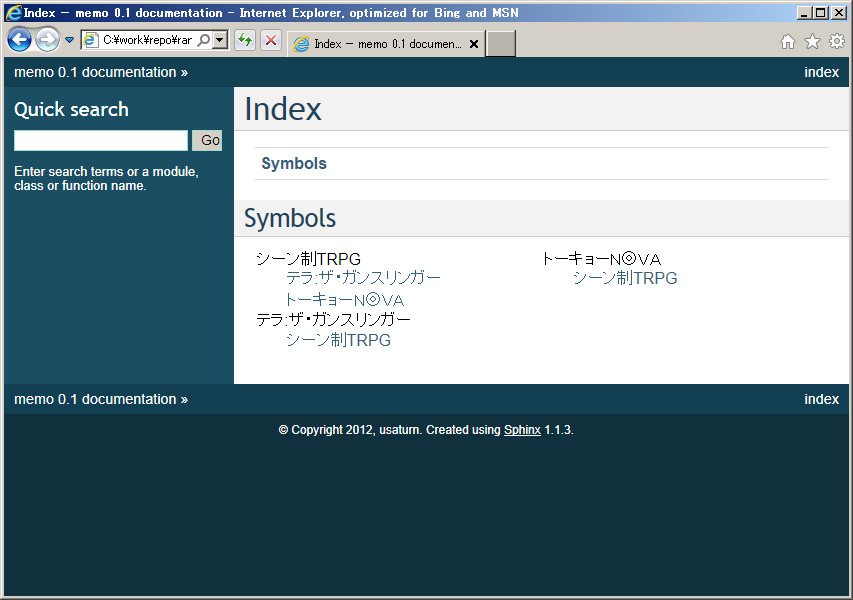
Task: Click the browser Forward arrow button
Action: coord(47,40)
